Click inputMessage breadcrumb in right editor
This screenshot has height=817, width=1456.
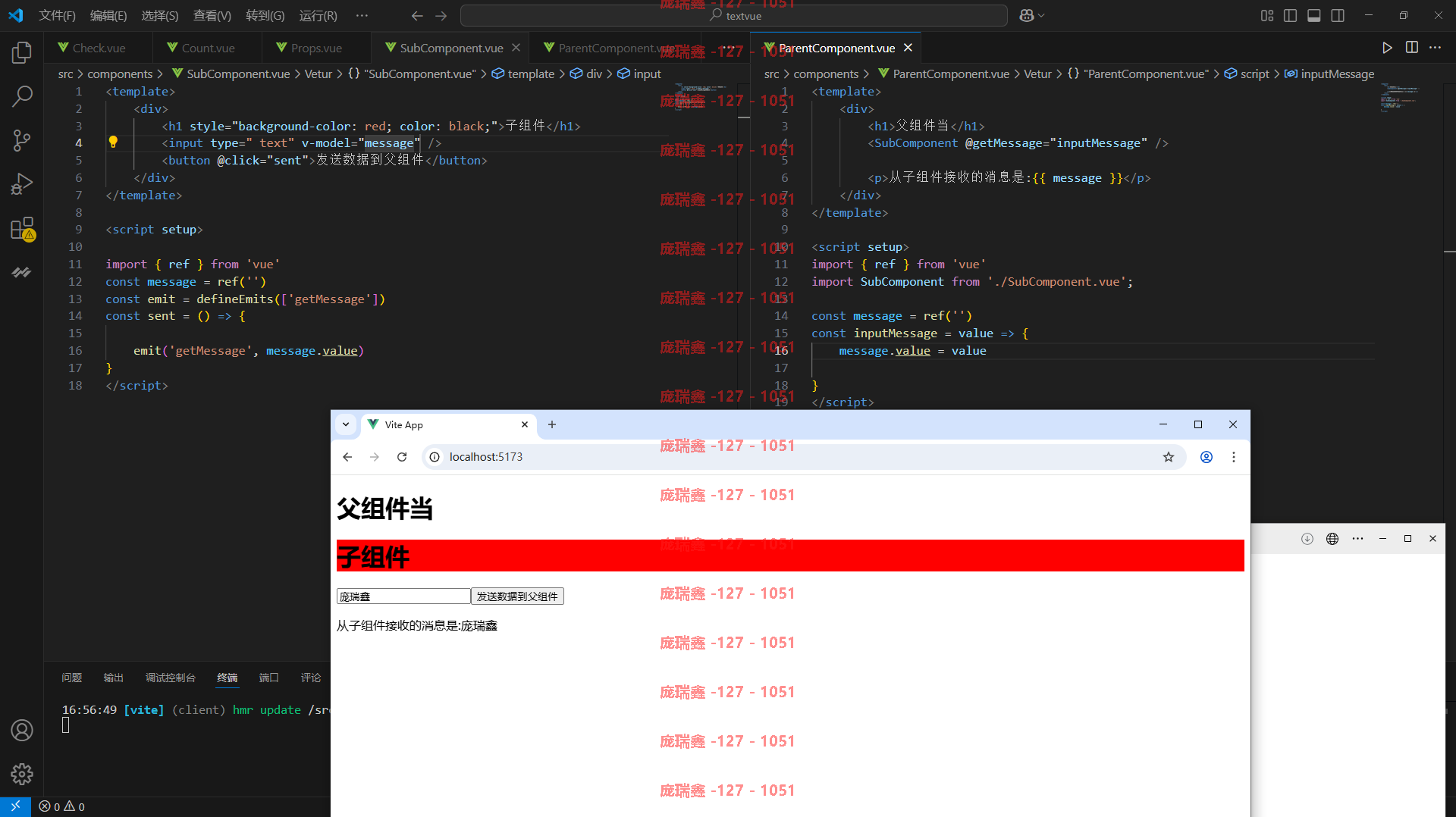click(x=1330, y=74)
